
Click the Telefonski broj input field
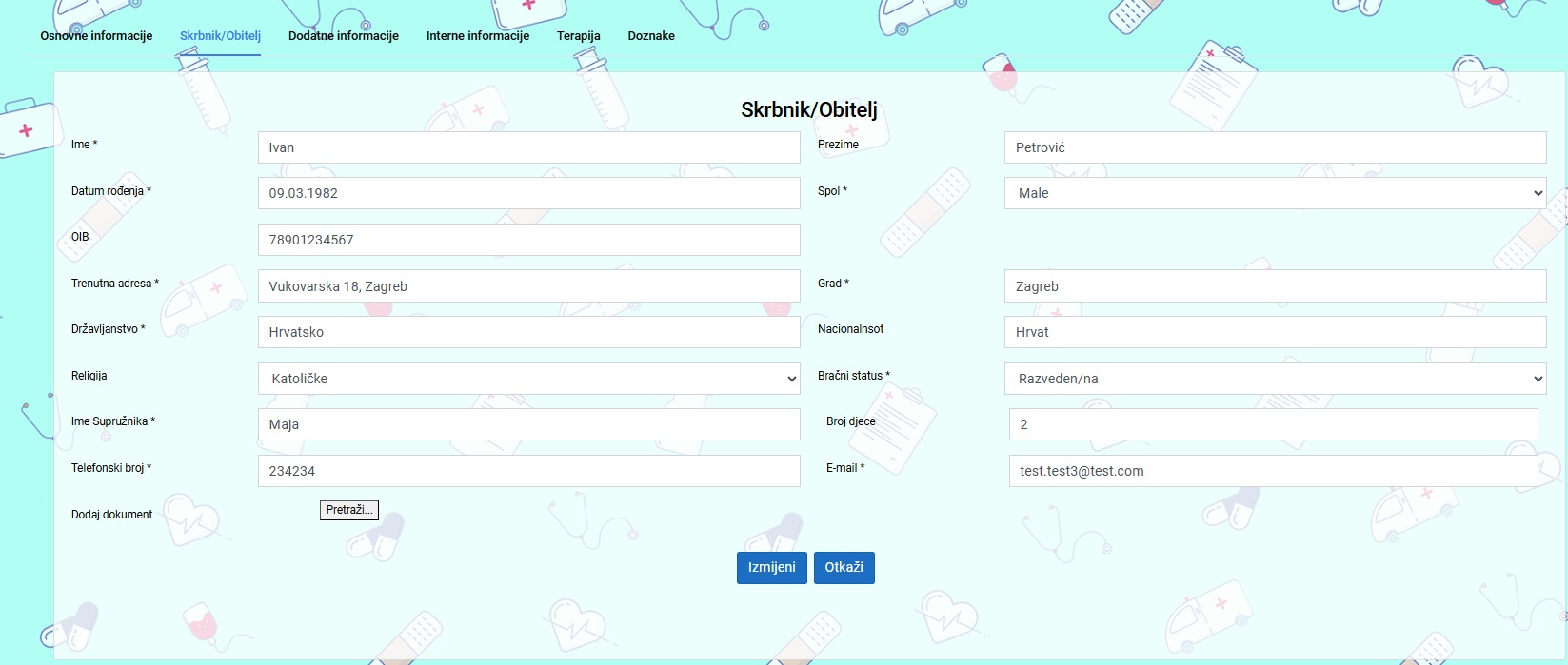coord(528,471)
